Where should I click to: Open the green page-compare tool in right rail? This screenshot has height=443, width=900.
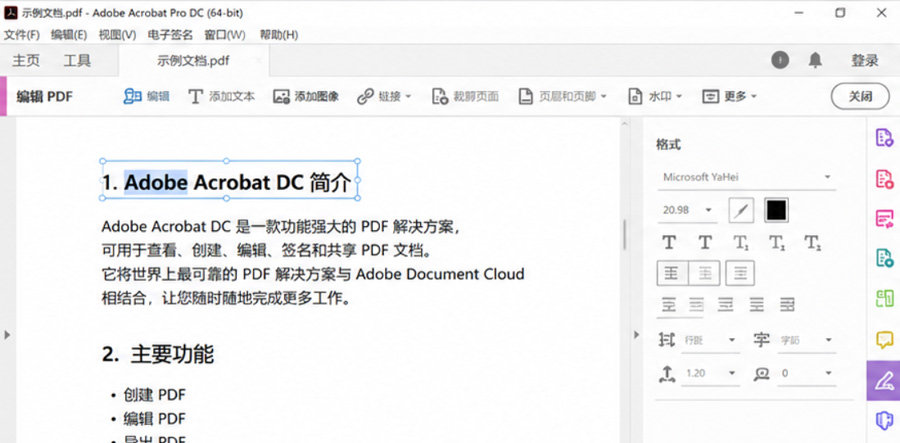(884, 298)
